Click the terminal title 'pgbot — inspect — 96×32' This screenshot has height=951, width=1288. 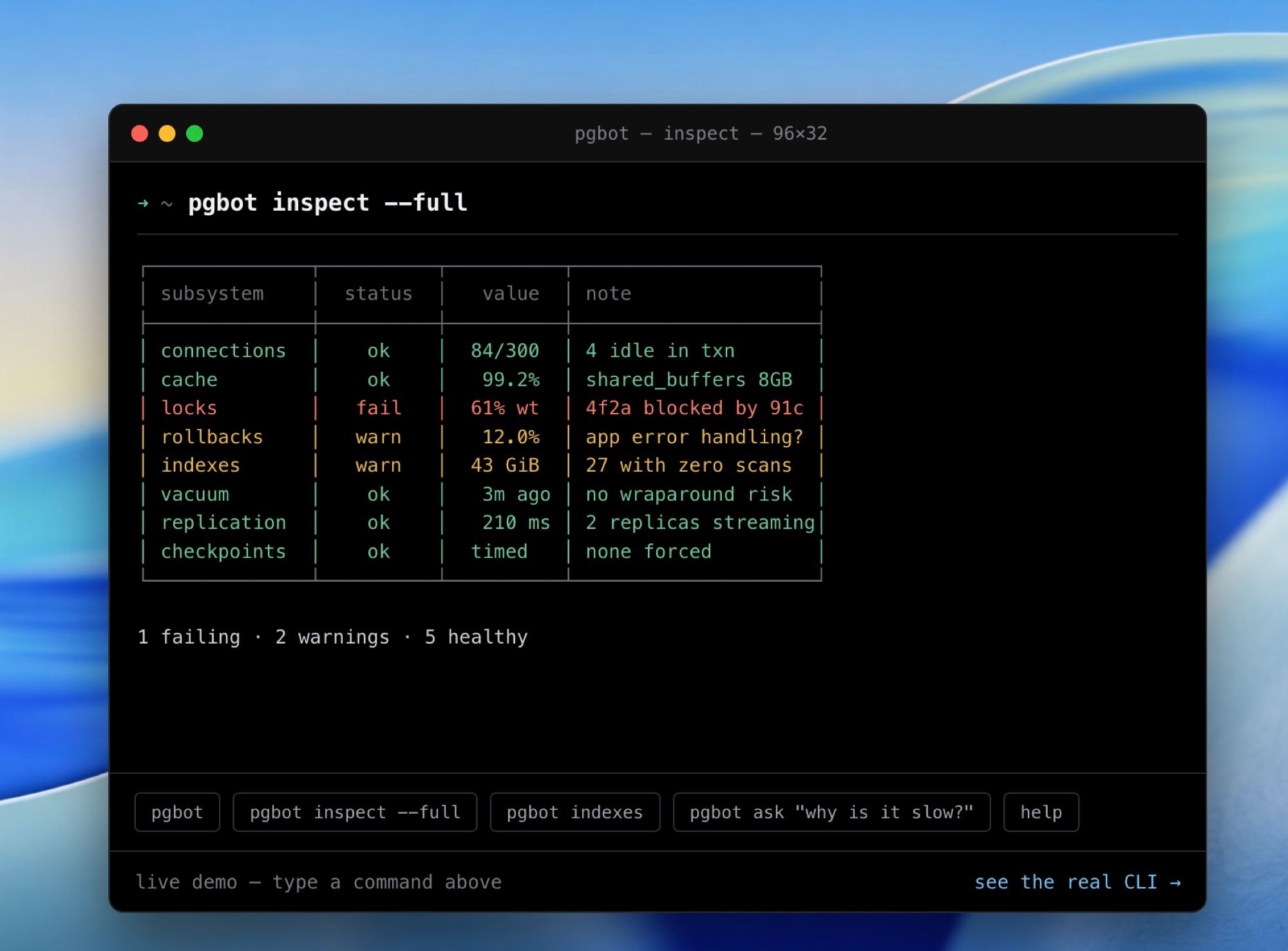[x=701, y=133]
